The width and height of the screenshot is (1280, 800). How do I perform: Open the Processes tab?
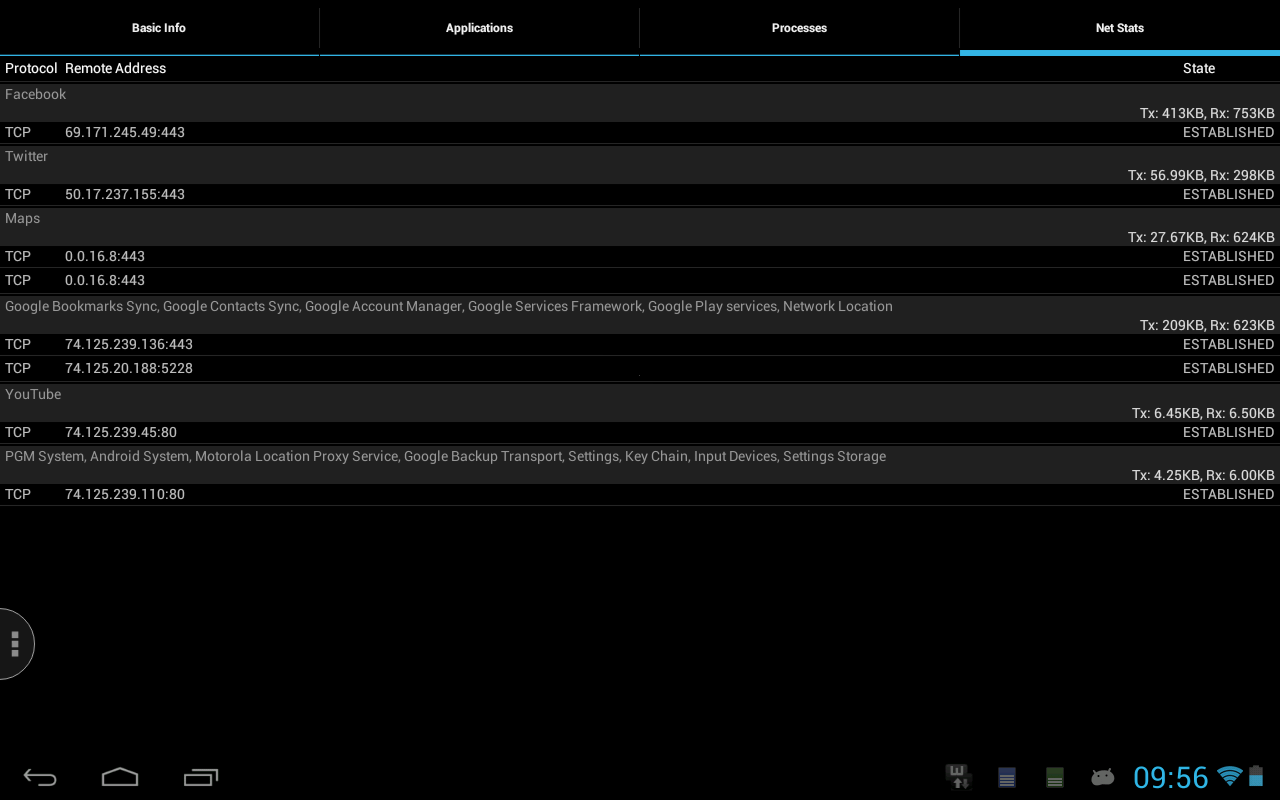coord(799,28)
